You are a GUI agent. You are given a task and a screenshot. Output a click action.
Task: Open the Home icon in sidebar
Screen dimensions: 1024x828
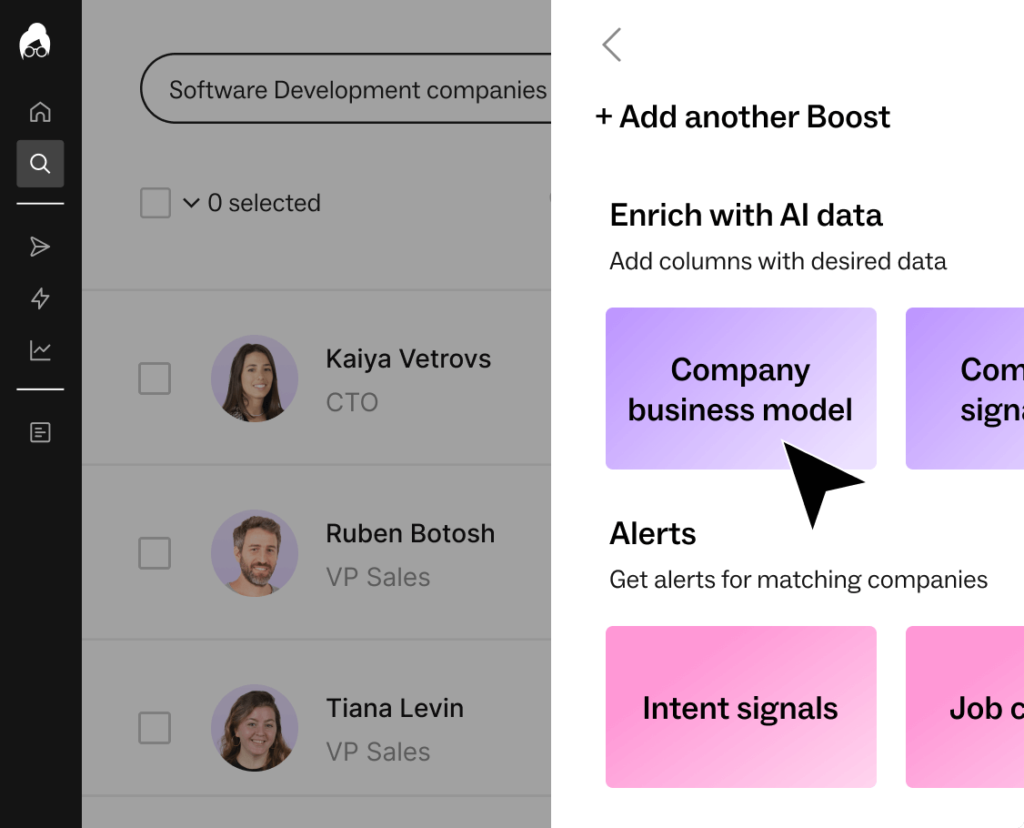click(x=40, y=112)
